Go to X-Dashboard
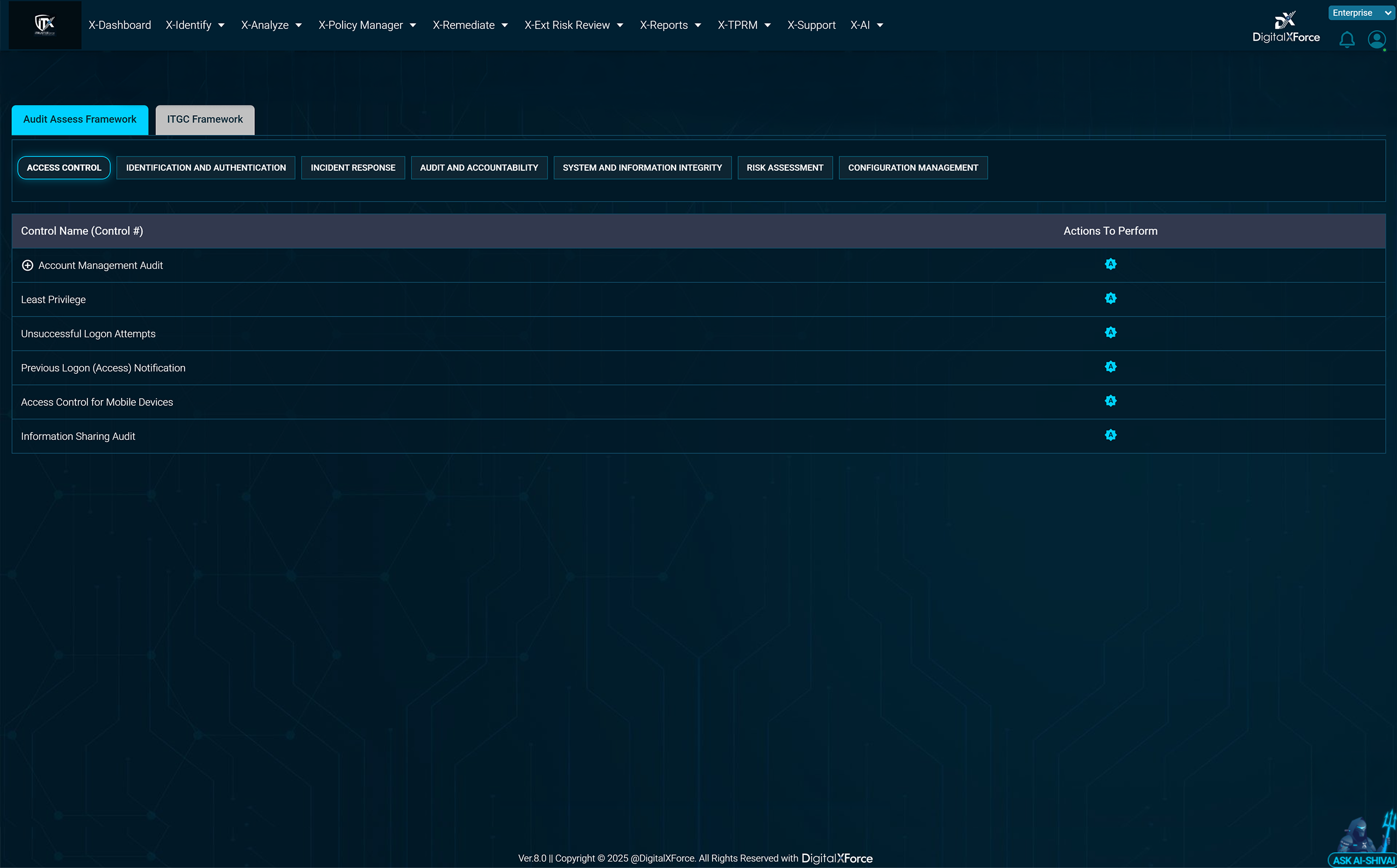 coord(120,25)
